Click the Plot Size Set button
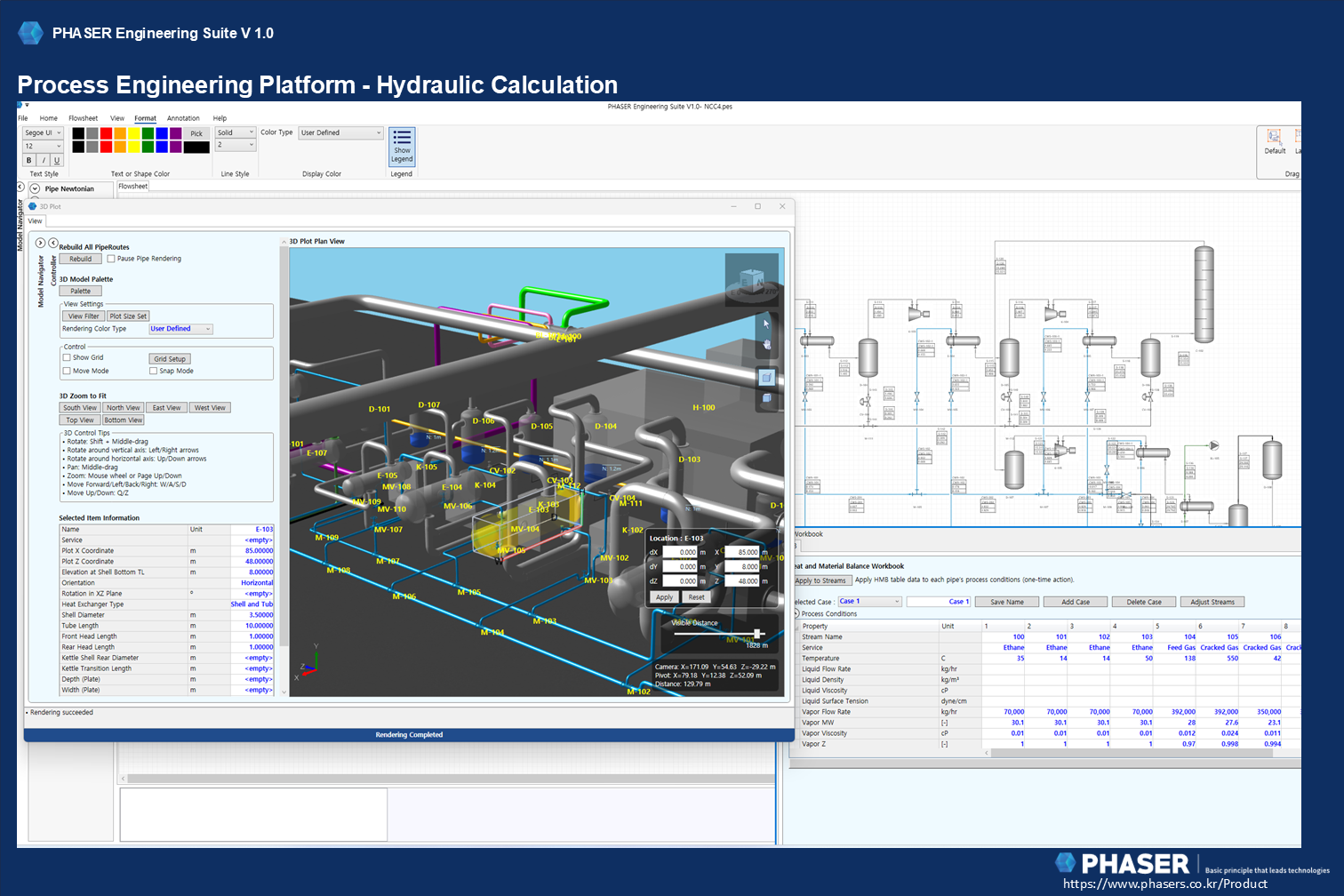Screen dimensions: 1344x896 coord(128,316)
